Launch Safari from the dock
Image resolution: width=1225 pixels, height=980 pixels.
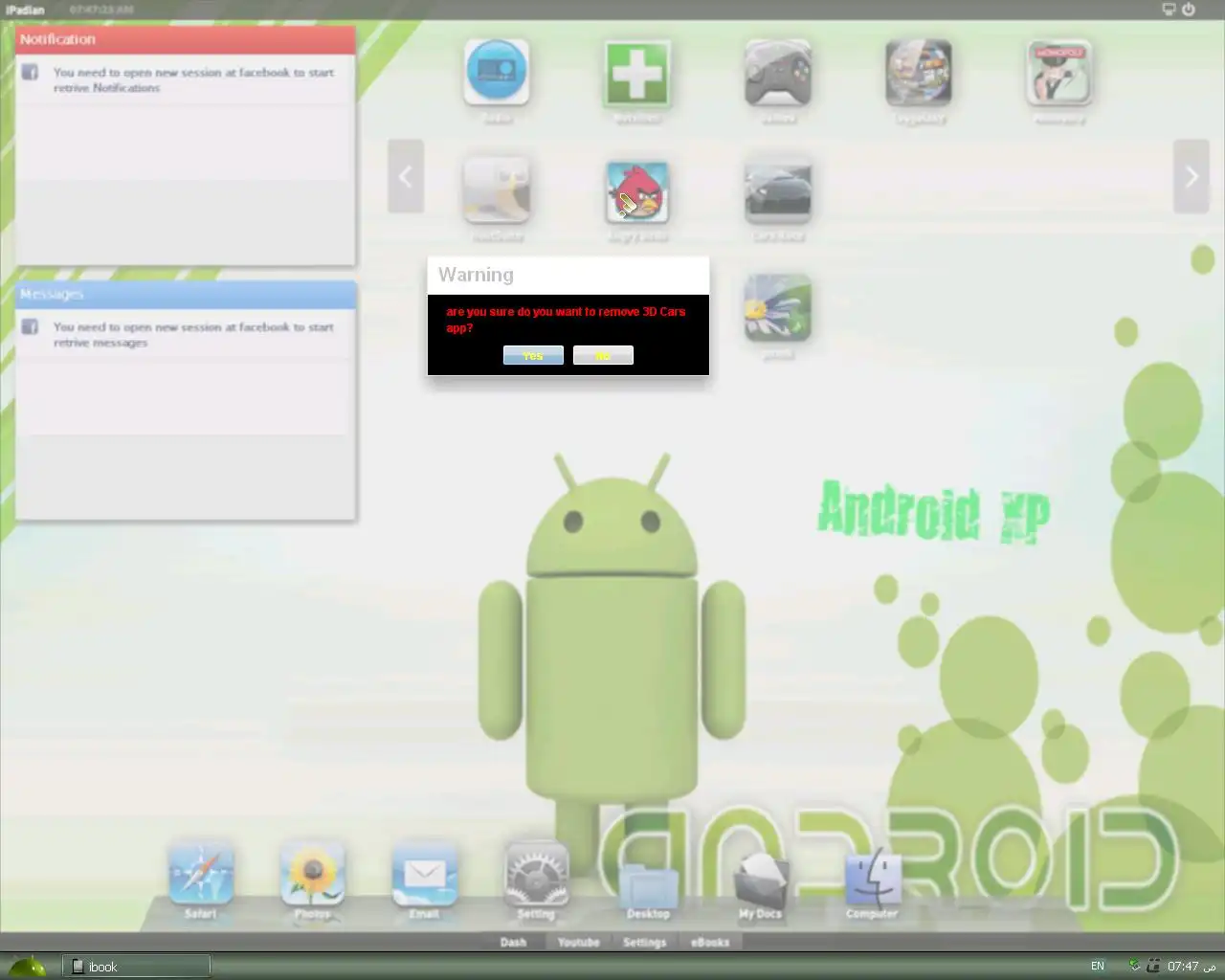coord(200,873)
